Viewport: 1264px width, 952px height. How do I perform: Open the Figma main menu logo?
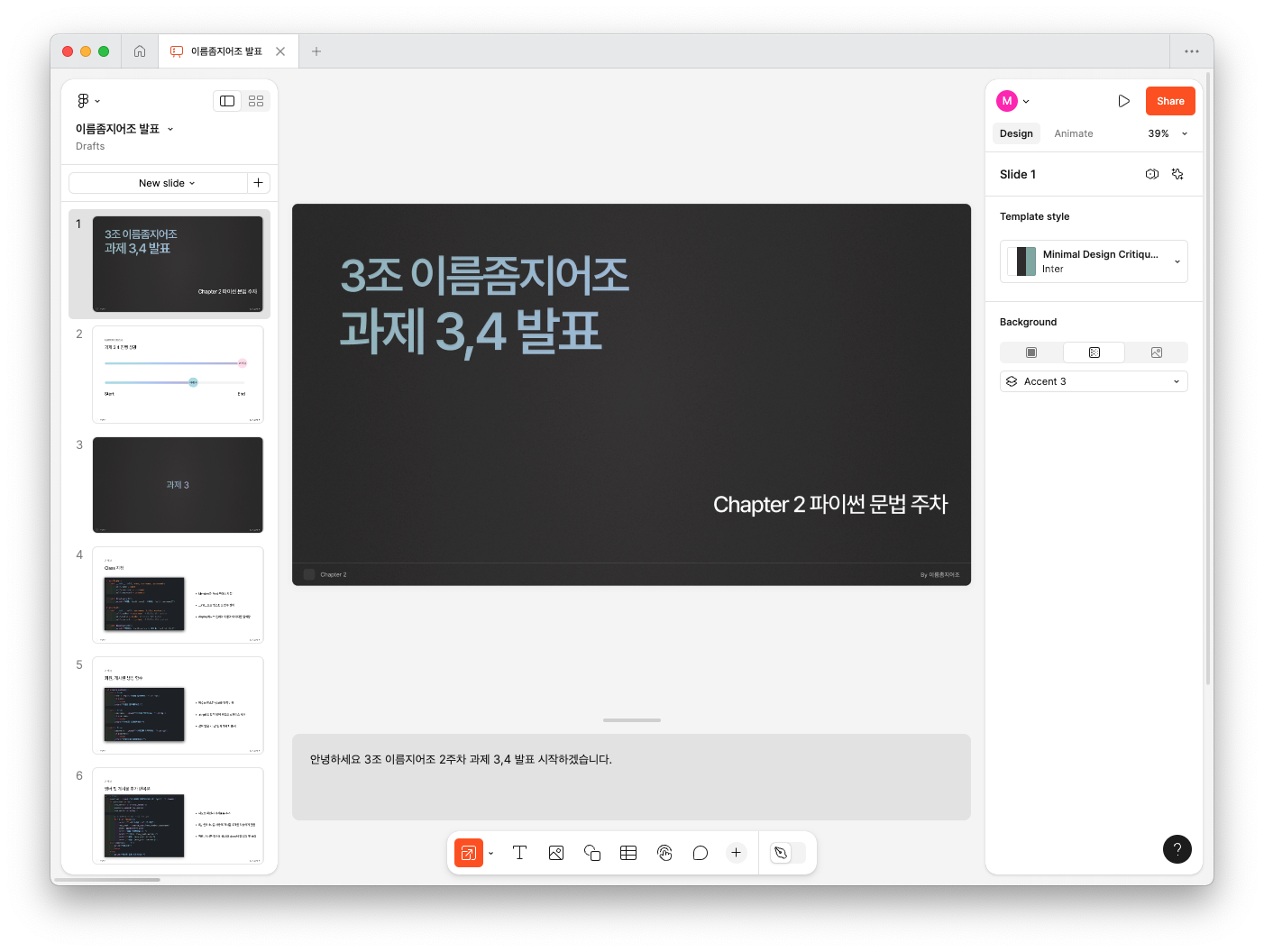(87, 101)
